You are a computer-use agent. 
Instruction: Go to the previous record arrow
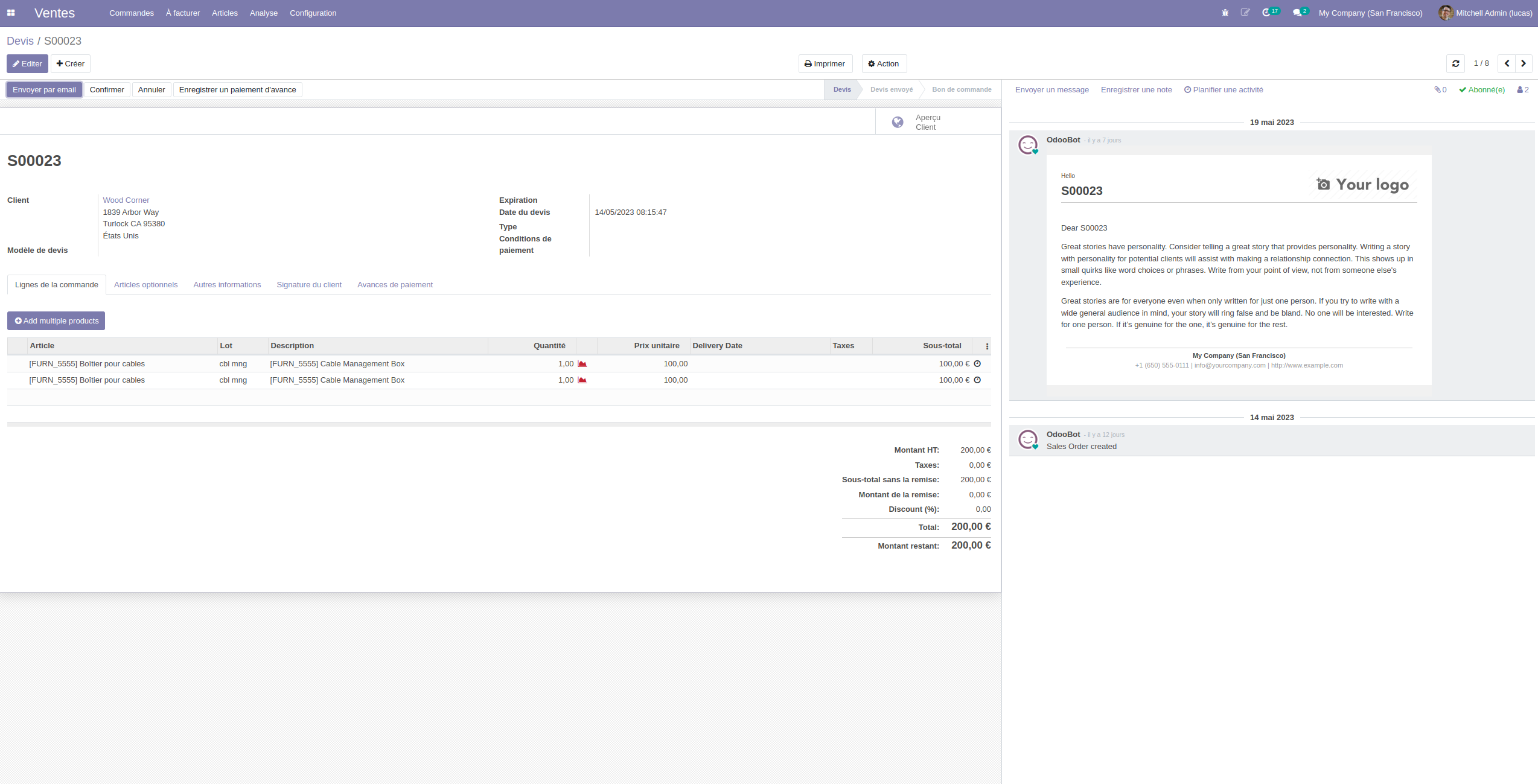(1507, 63)
